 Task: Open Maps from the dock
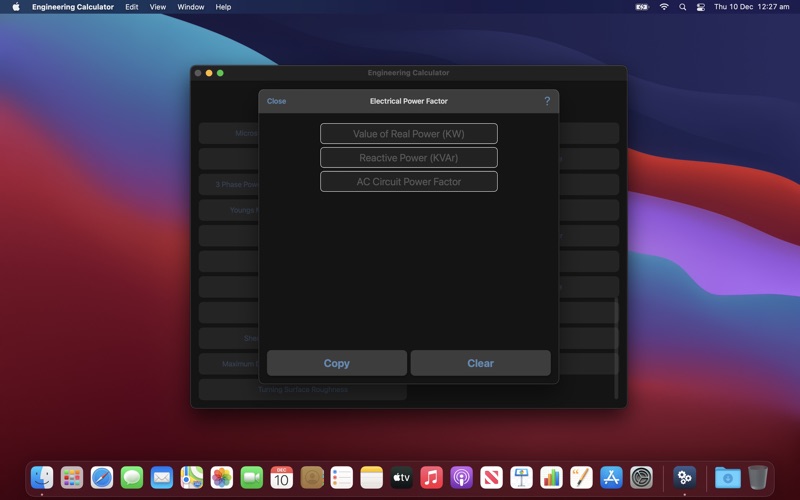pyautogui.click(x=192, y=478)
